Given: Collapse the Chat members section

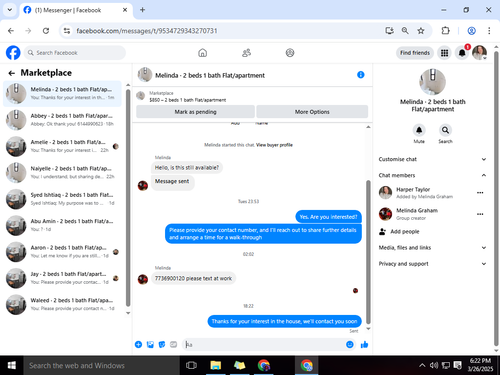Looking at the screenshot, I should pos(432,175).
